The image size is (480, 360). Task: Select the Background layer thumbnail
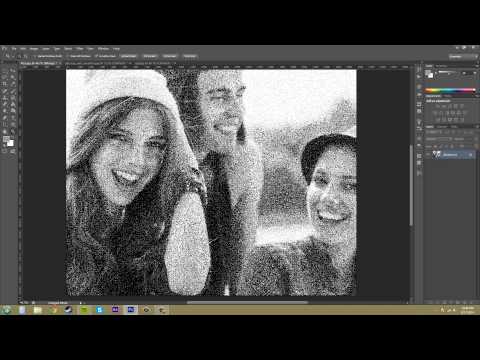pos(436,154)
